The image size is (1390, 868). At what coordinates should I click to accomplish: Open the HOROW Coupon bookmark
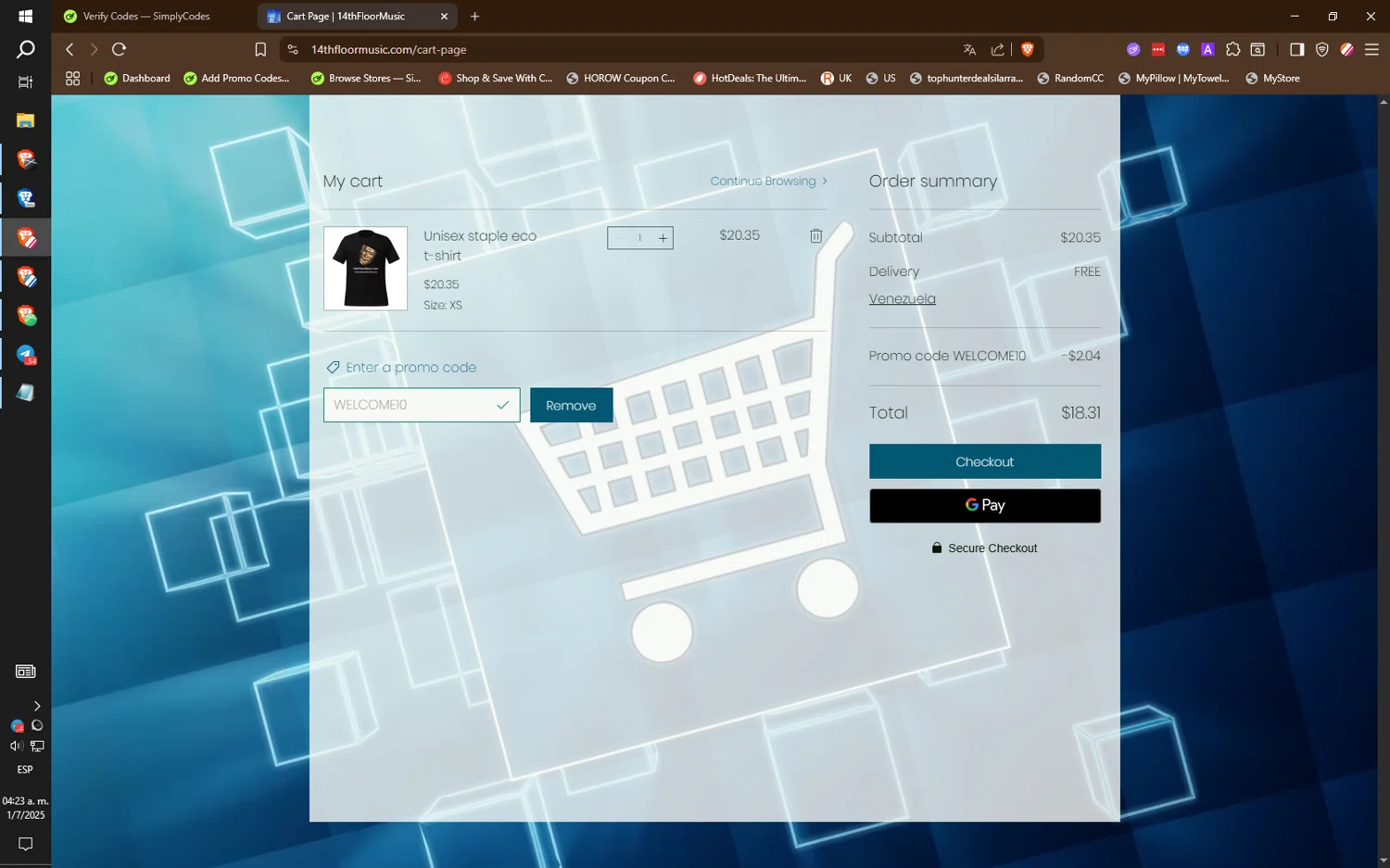[x=620, y=79]
